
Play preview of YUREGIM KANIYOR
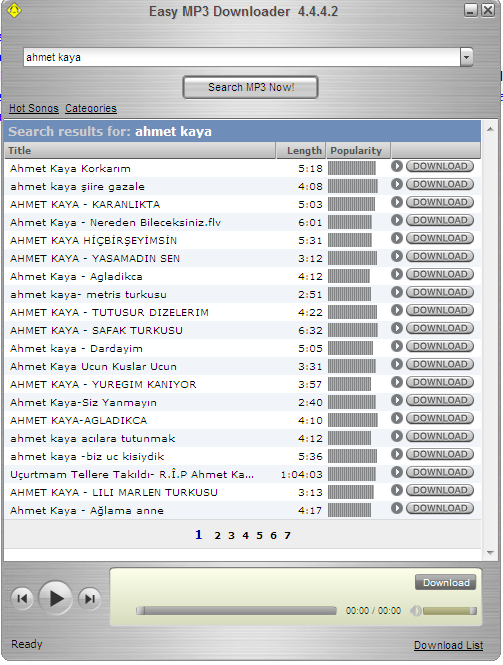pos(397,382)
